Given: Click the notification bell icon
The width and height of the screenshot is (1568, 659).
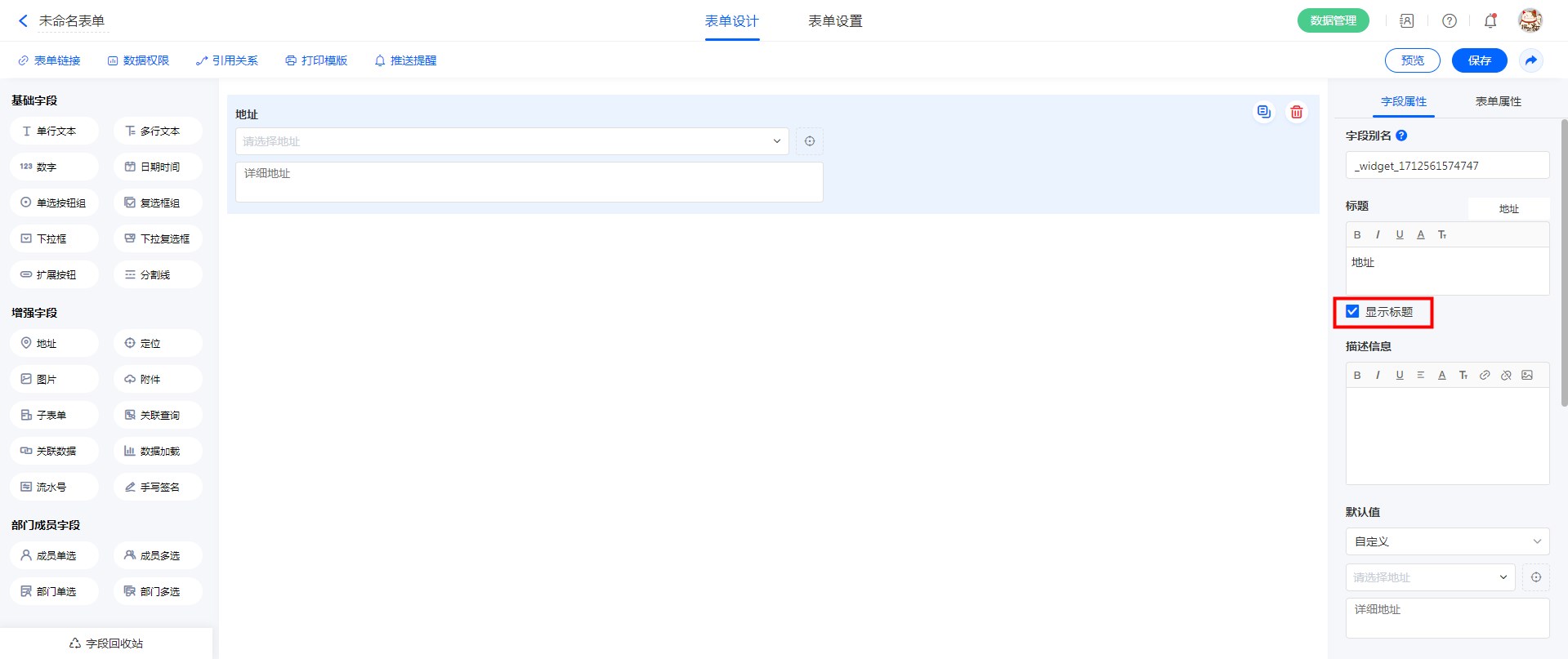Looking at the screenshot, I should click(1490, 21).
